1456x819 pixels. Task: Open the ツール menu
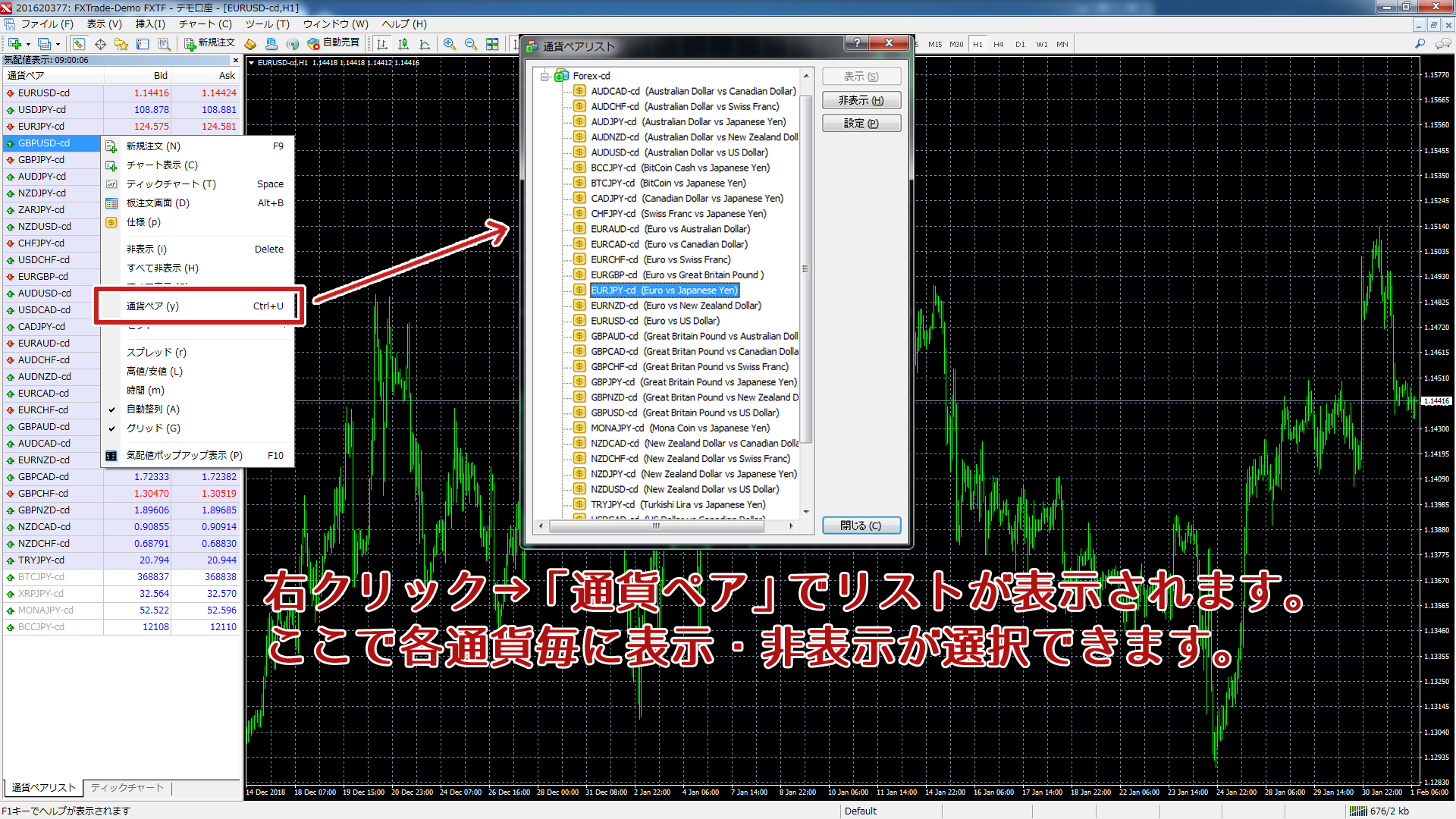point(267,24)
